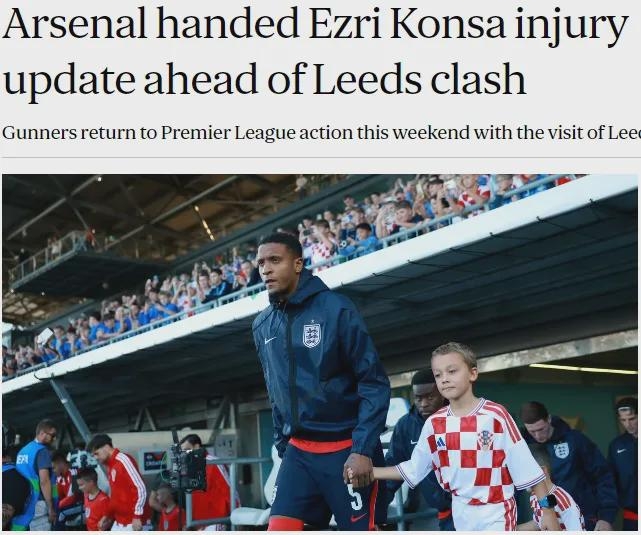Screen dimensions: 641x535
Task: Click the word "Arsenal" in the headline
Action: (x=75, y=25)
